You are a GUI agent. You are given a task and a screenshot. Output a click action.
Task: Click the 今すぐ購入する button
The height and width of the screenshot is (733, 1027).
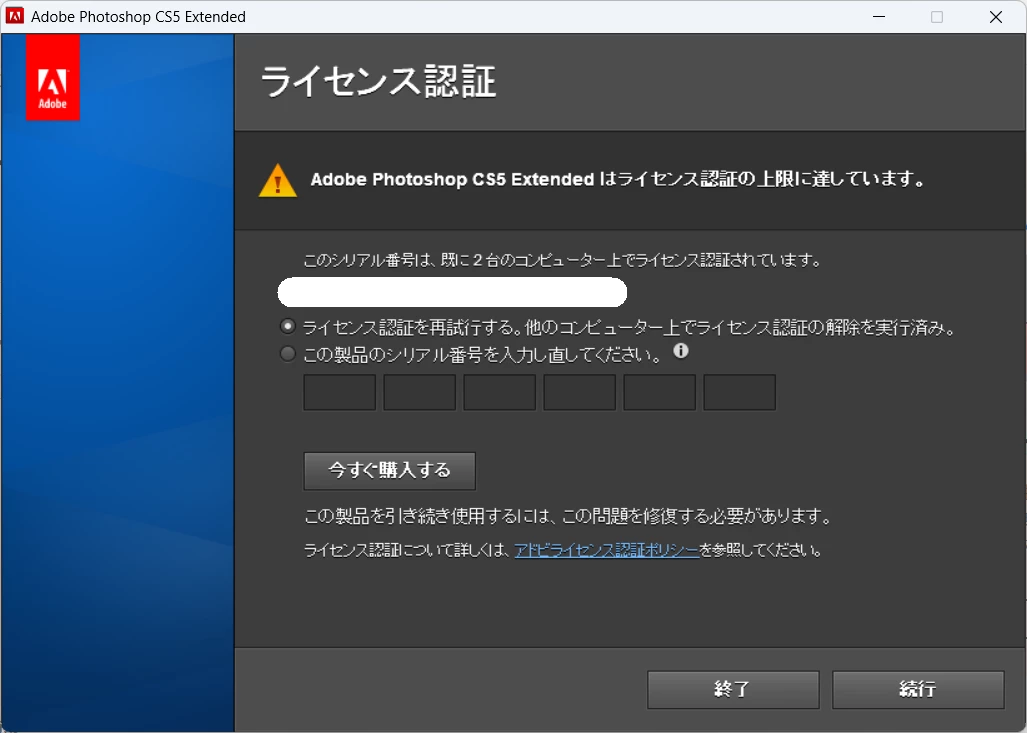[390, 470]
